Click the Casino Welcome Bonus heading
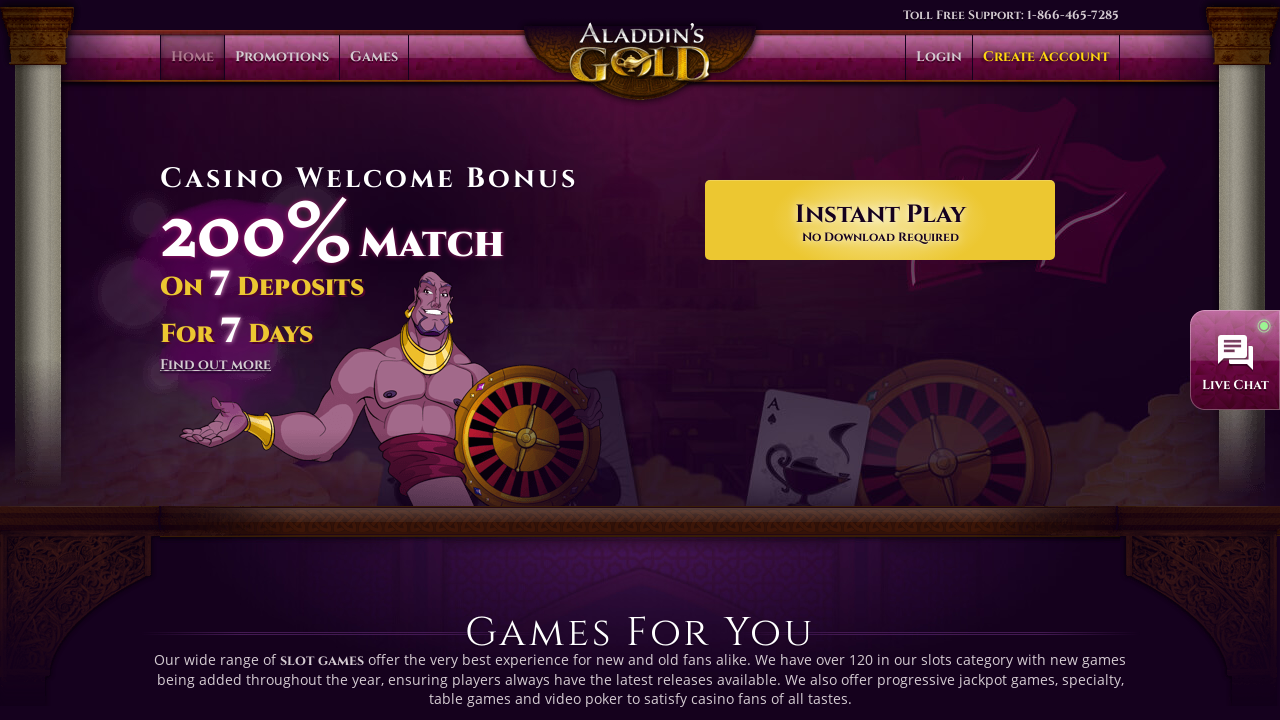The width and height of the screenshot is (1280, 720). coord(368,178)
